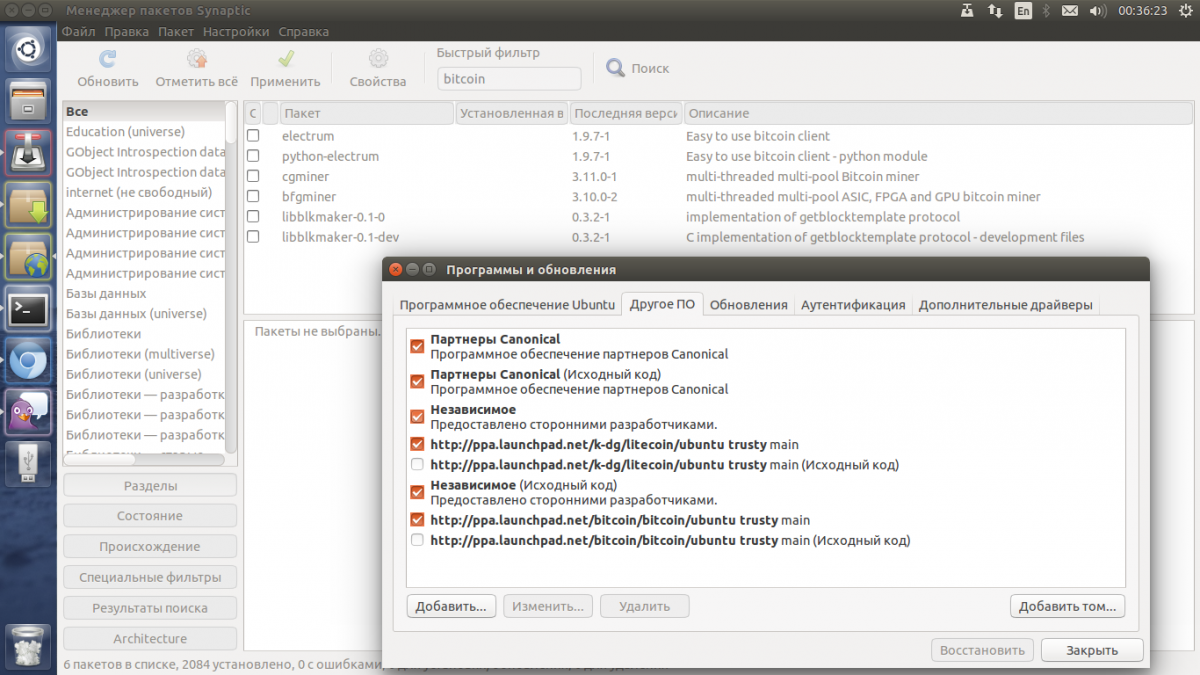Click the Разделы filter button

(x=150, y=486)
